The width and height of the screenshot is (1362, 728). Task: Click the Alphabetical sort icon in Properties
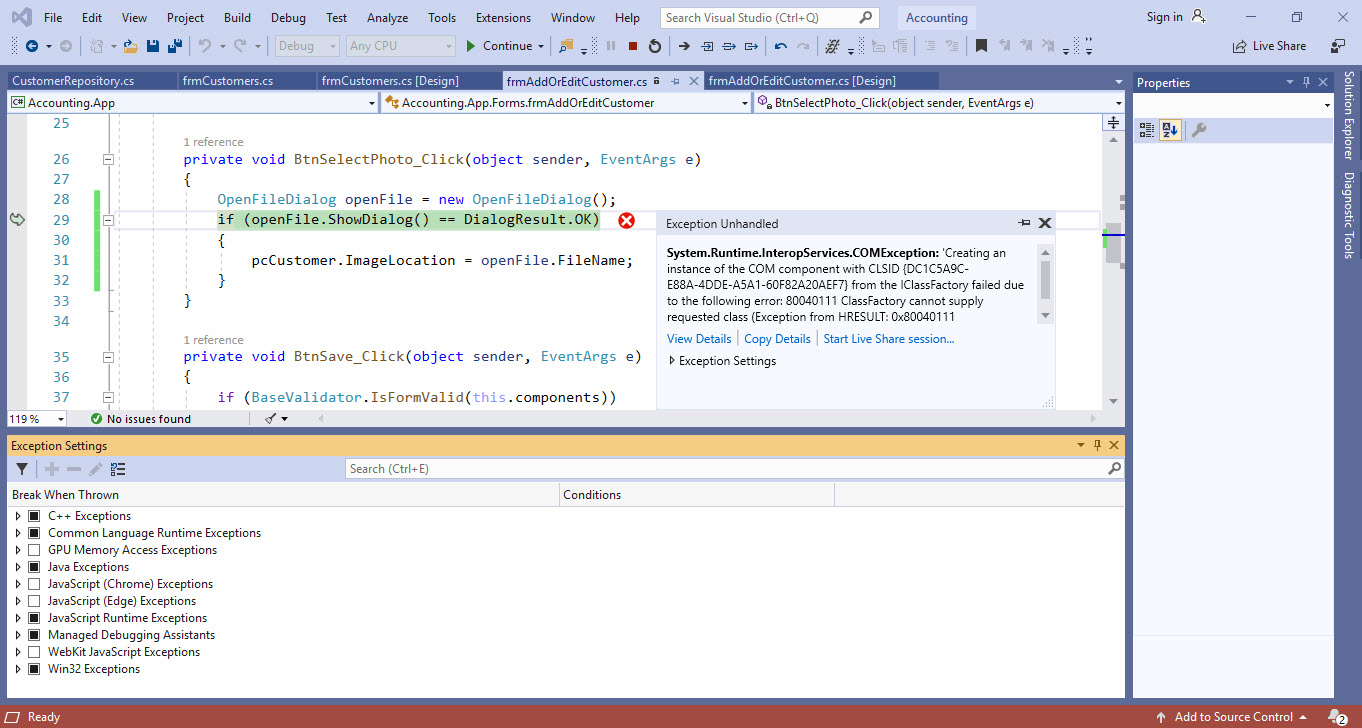[x=1169, y=130]
